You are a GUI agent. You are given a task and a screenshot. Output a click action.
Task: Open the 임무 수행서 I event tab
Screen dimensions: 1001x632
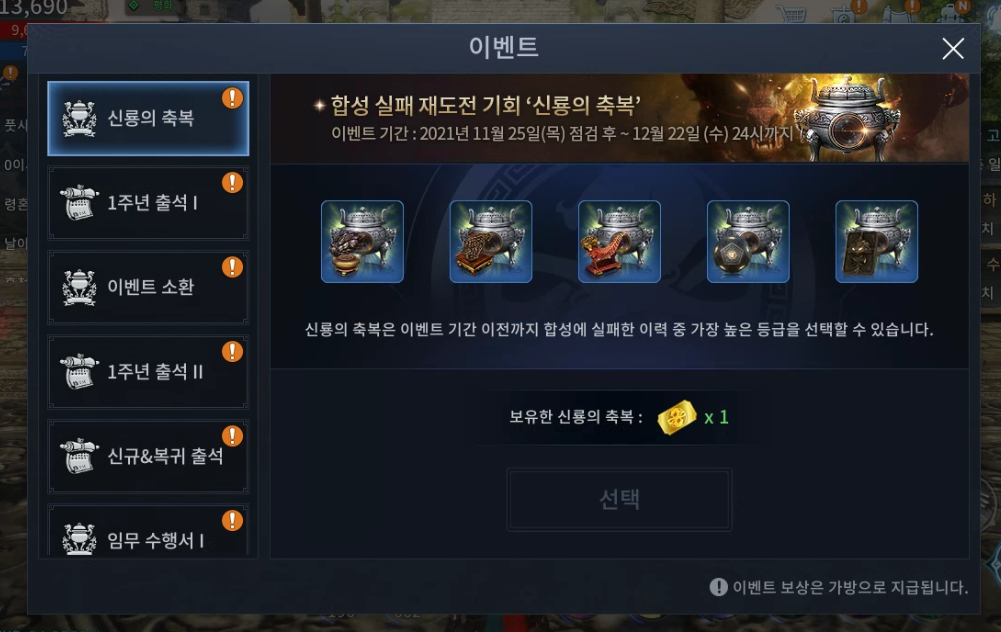click(x=148, y=531)
